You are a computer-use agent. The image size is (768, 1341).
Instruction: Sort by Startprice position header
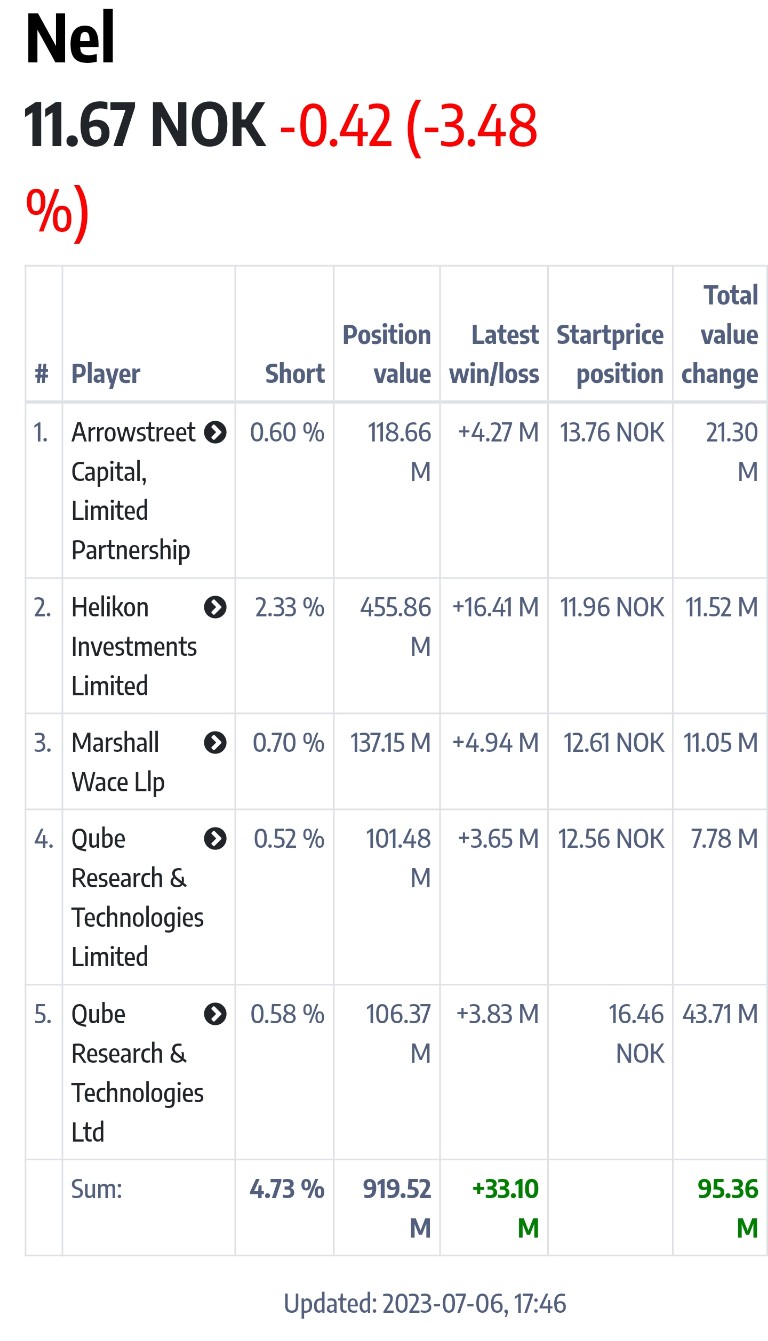point(610,354)
